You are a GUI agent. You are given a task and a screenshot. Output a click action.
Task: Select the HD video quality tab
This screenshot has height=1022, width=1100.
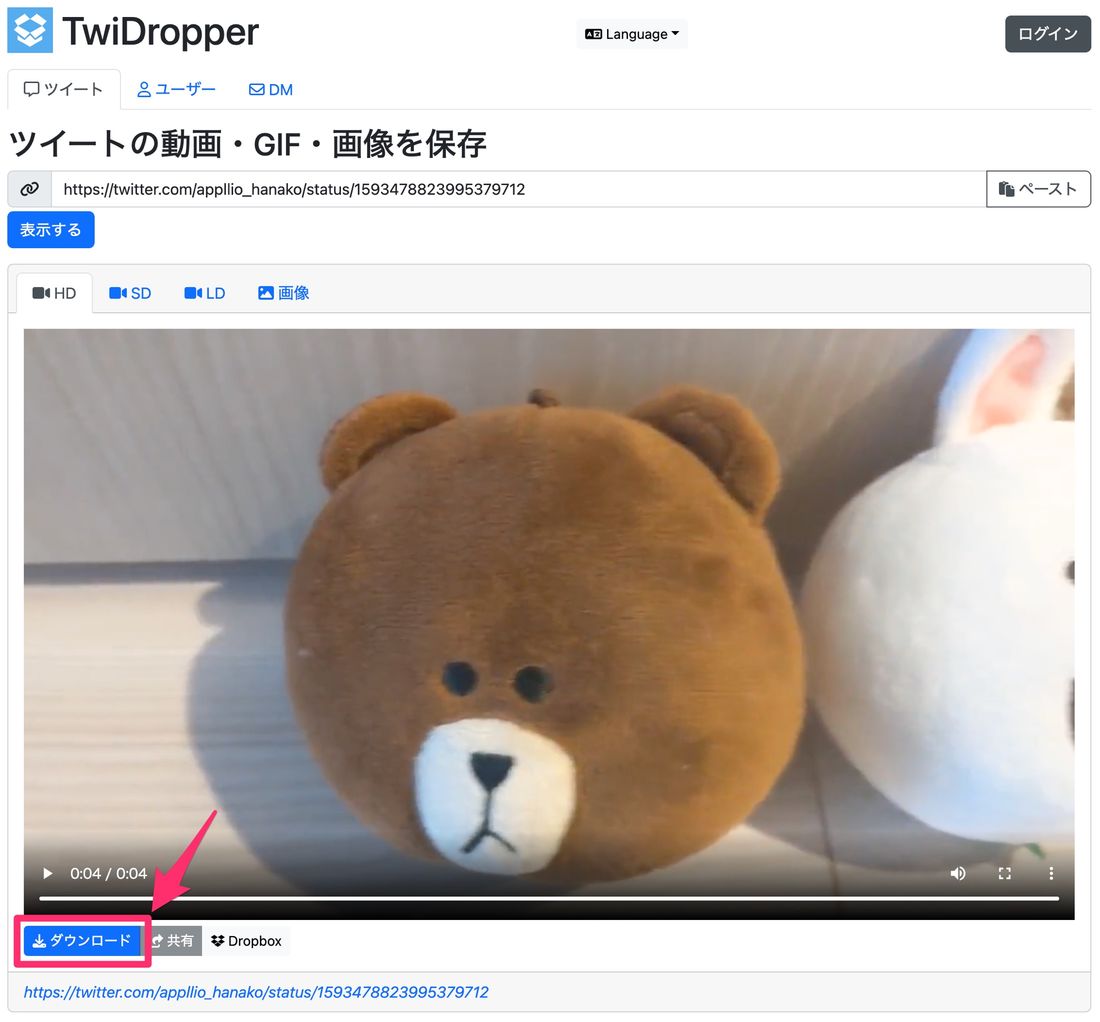(x=54, y=293)
